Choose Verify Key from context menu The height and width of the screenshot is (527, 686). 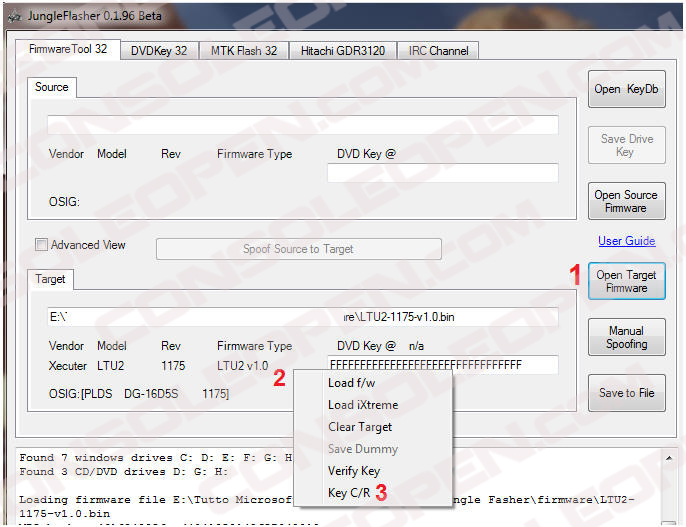coord(373,471)
